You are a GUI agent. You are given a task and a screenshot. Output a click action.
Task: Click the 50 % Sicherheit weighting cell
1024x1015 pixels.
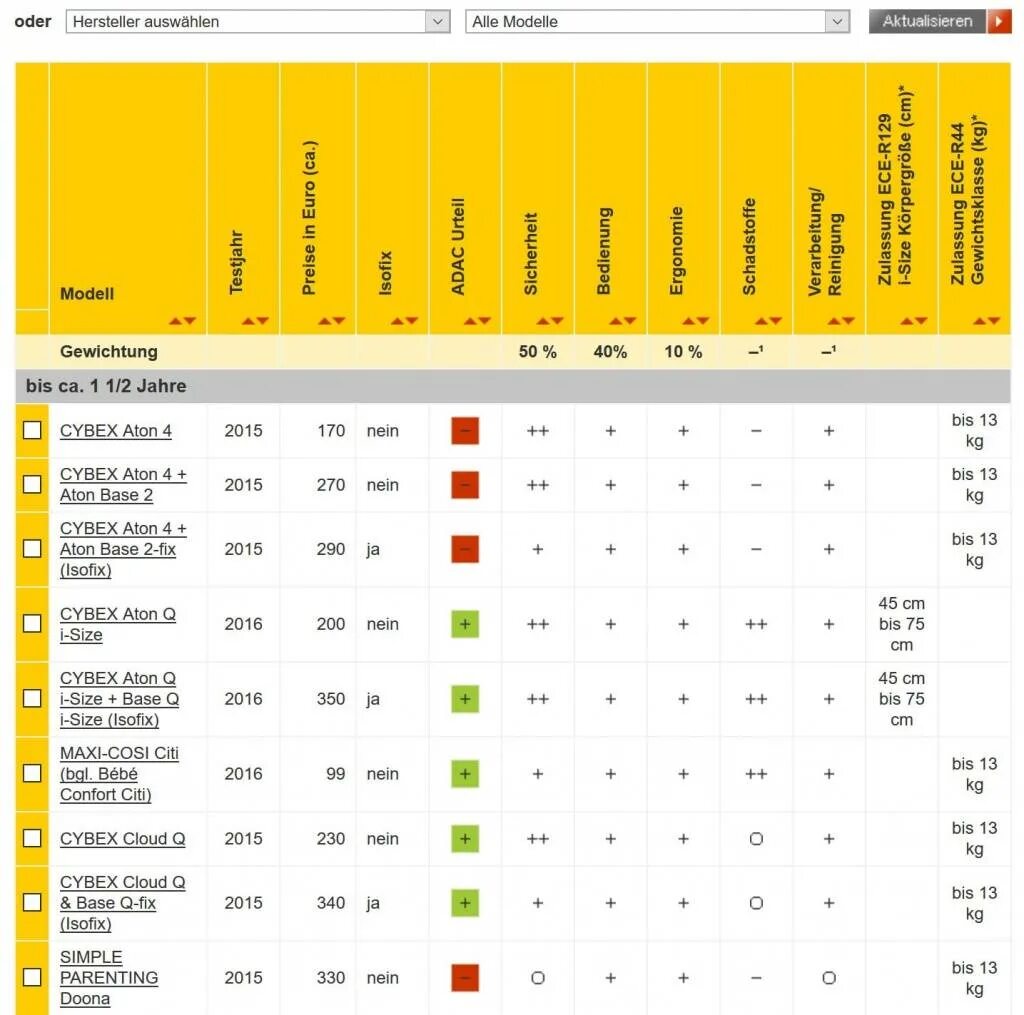(537, 351)
